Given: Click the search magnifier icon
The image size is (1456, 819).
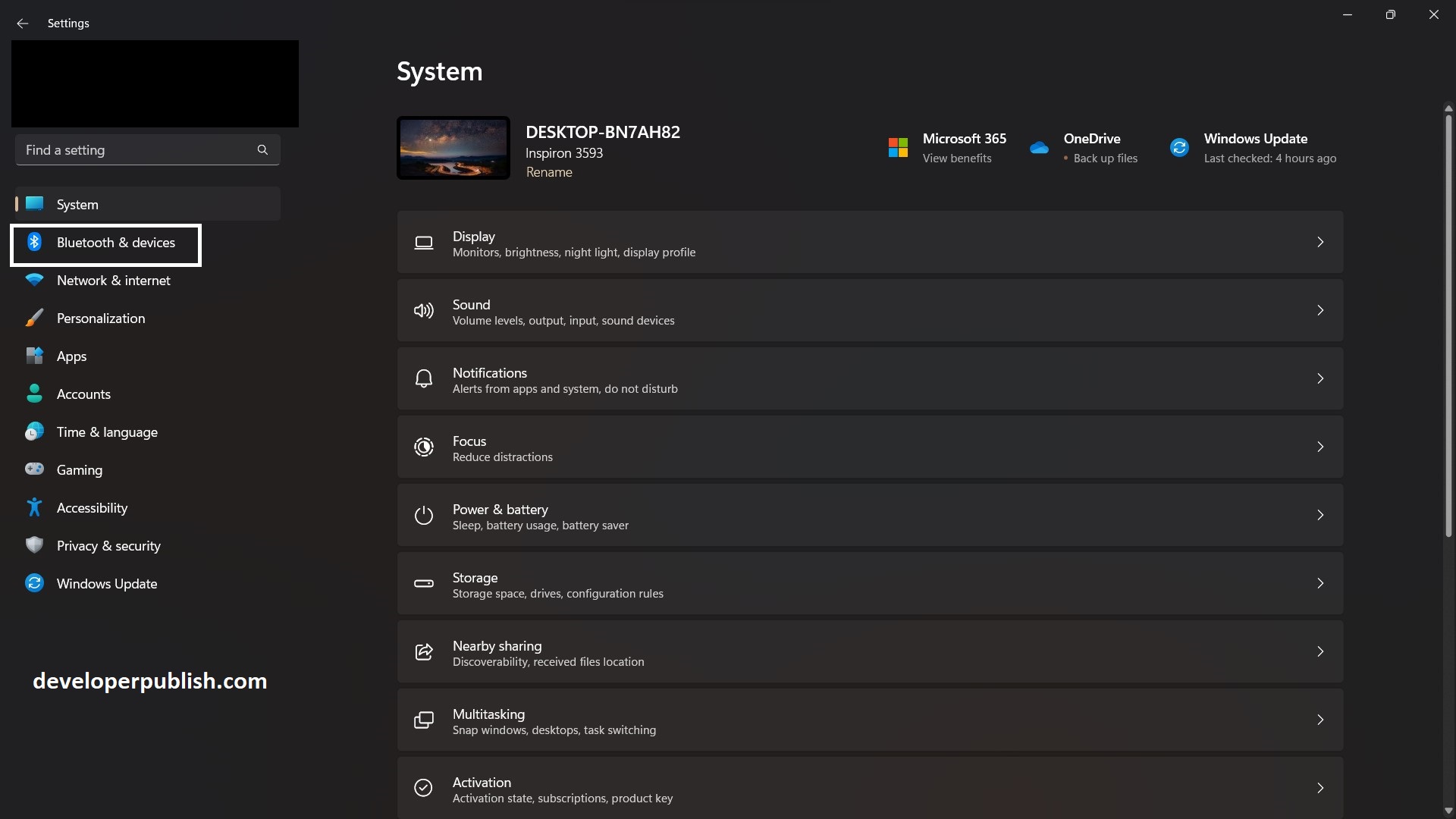Looking at the screenshot, I should (262, 149).
